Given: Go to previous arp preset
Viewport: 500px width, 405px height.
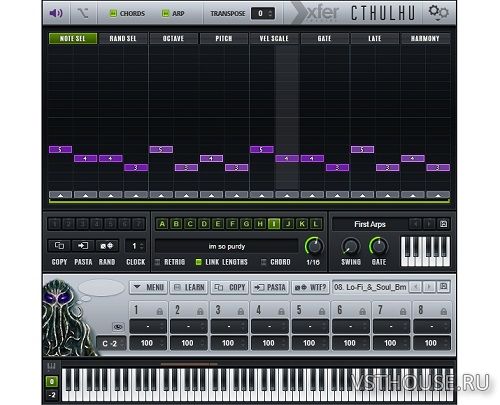Looking at the screenshot, I should pos(415,224).
